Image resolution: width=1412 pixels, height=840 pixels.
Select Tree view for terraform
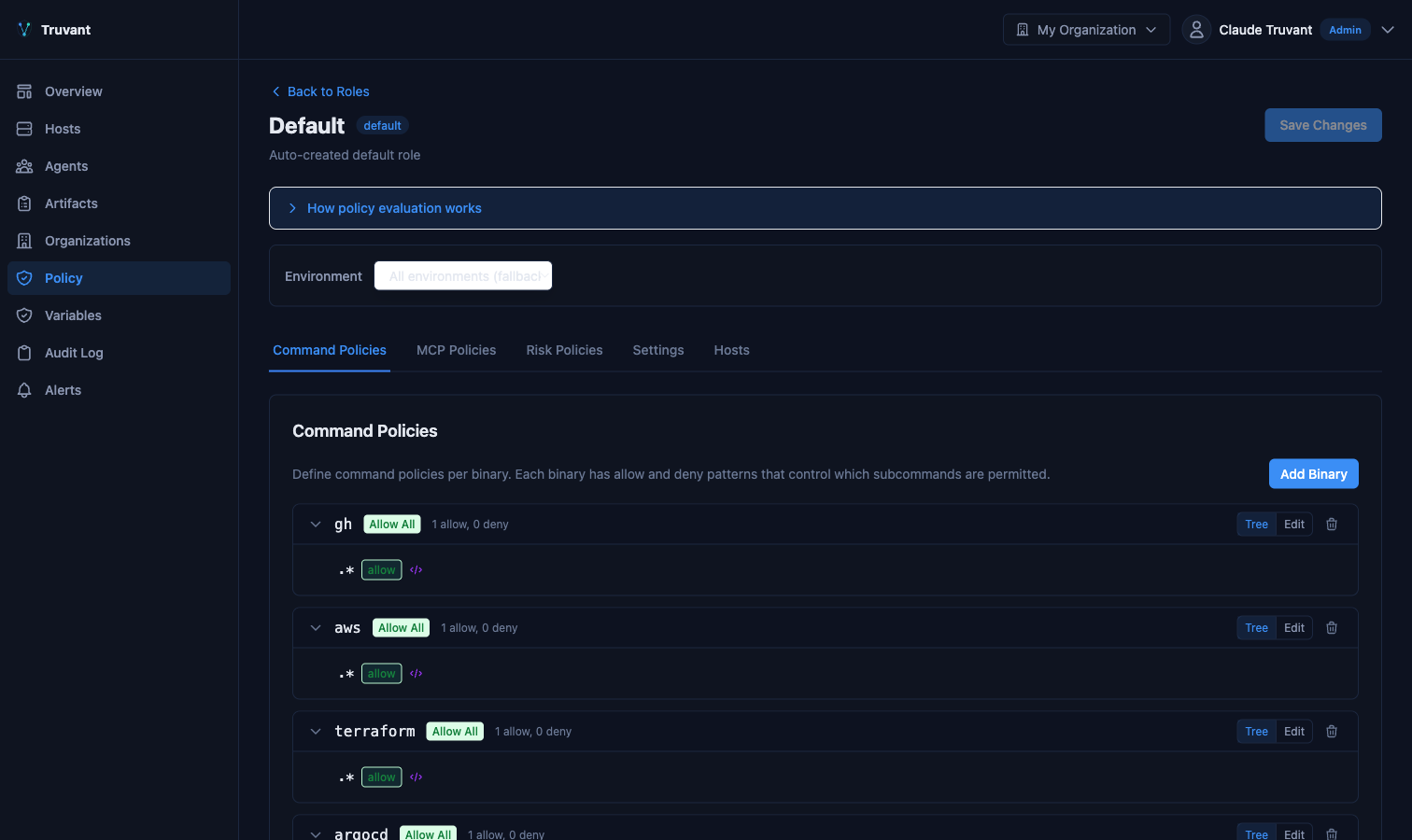1256,732
